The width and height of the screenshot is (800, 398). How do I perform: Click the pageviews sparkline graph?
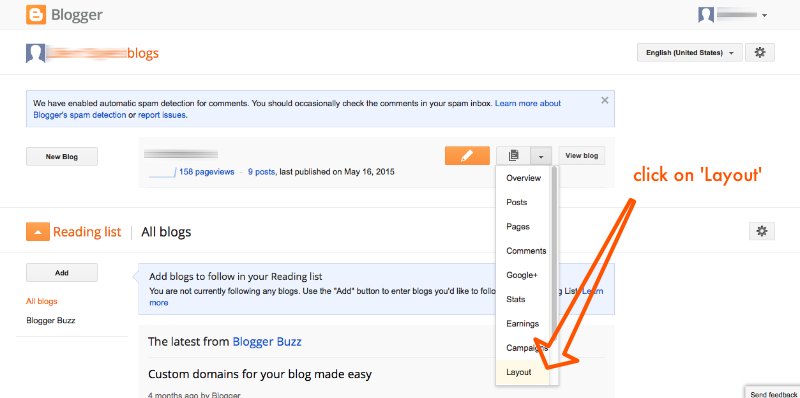click(x=162, y=172)
